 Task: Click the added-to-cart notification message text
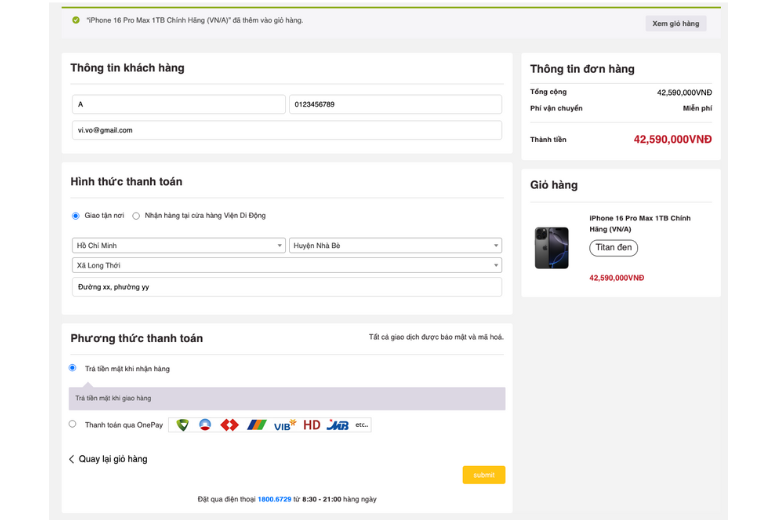tap(195, 20)
